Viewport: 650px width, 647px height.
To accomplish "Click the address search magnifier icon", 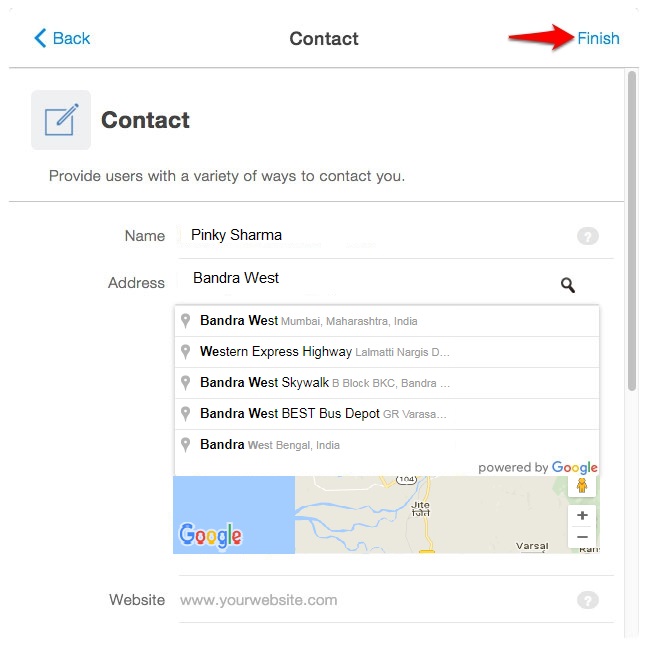I will coord(568,285).
